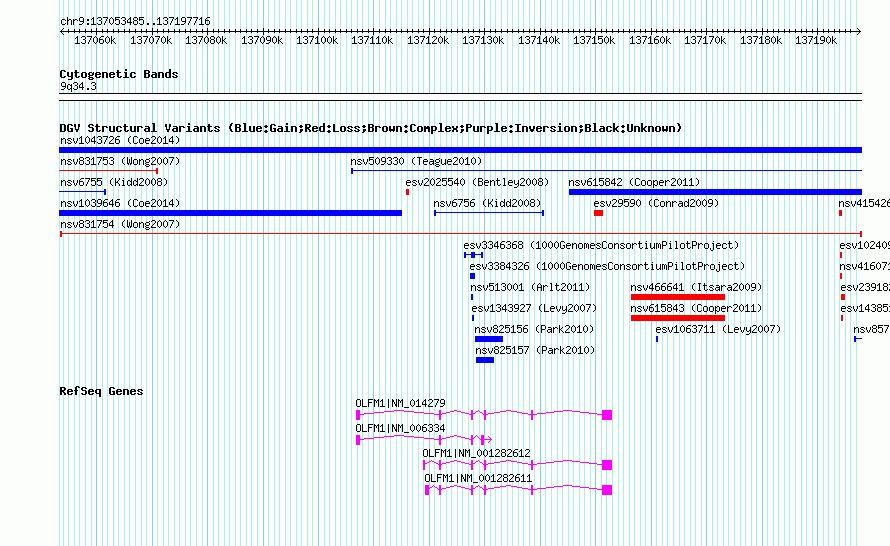Click the esv3384326 small blue marker
The height and width of the screenshot is (546, 890).
point(472,276)
